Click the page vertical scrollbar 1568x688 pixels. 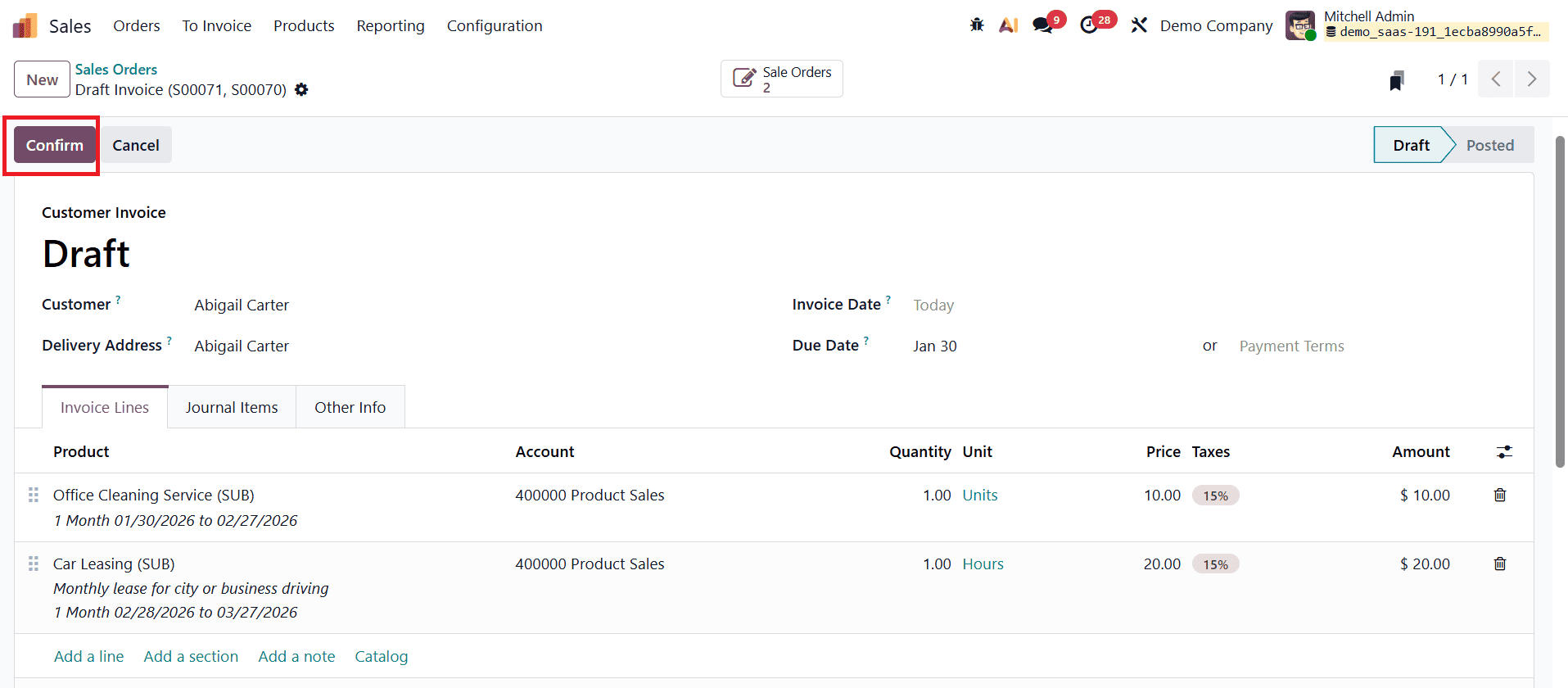(1560, 301)
